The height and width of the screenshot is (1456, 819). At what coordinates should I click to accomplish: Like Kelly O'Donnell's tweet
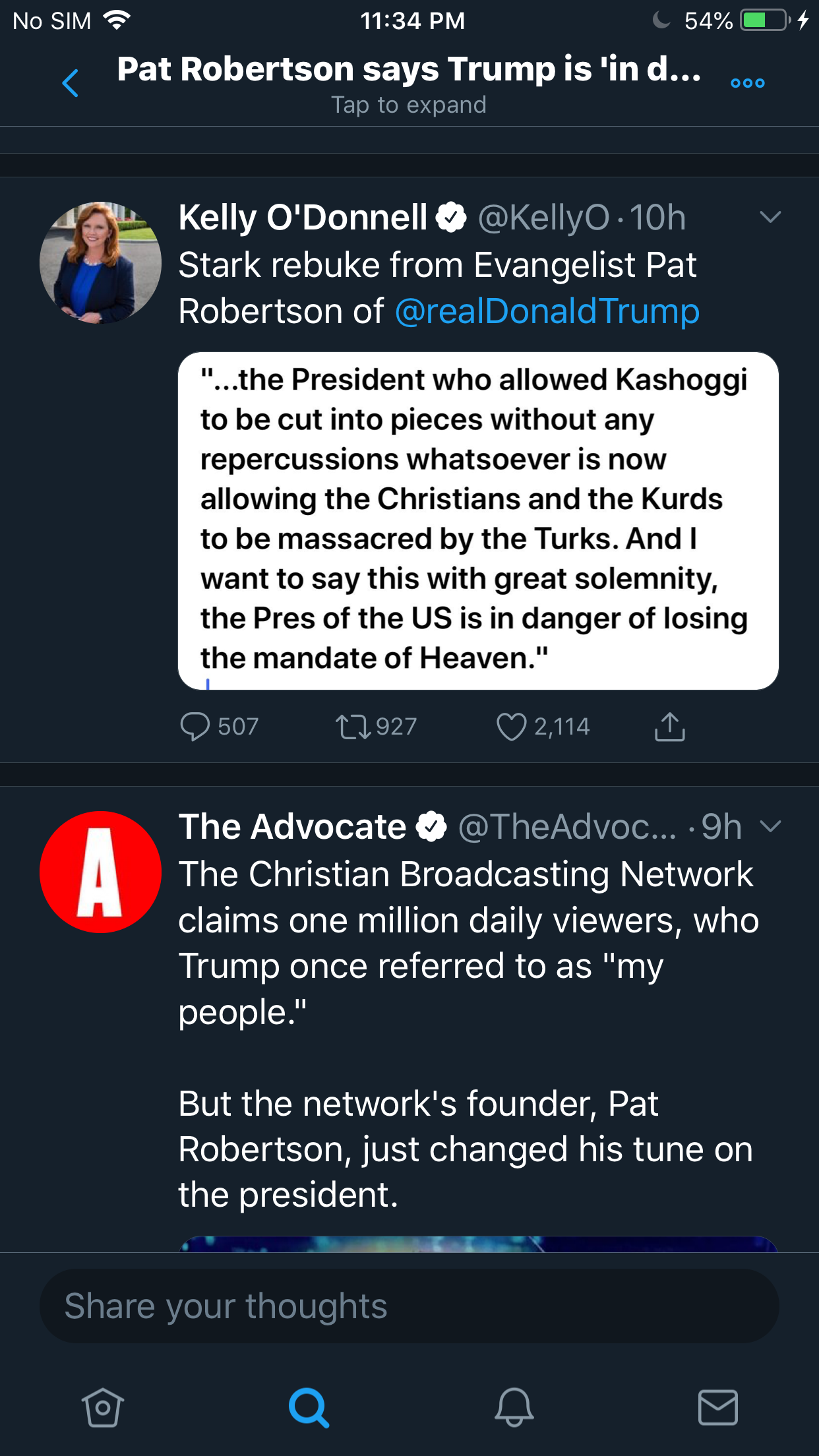click(511, 727)
